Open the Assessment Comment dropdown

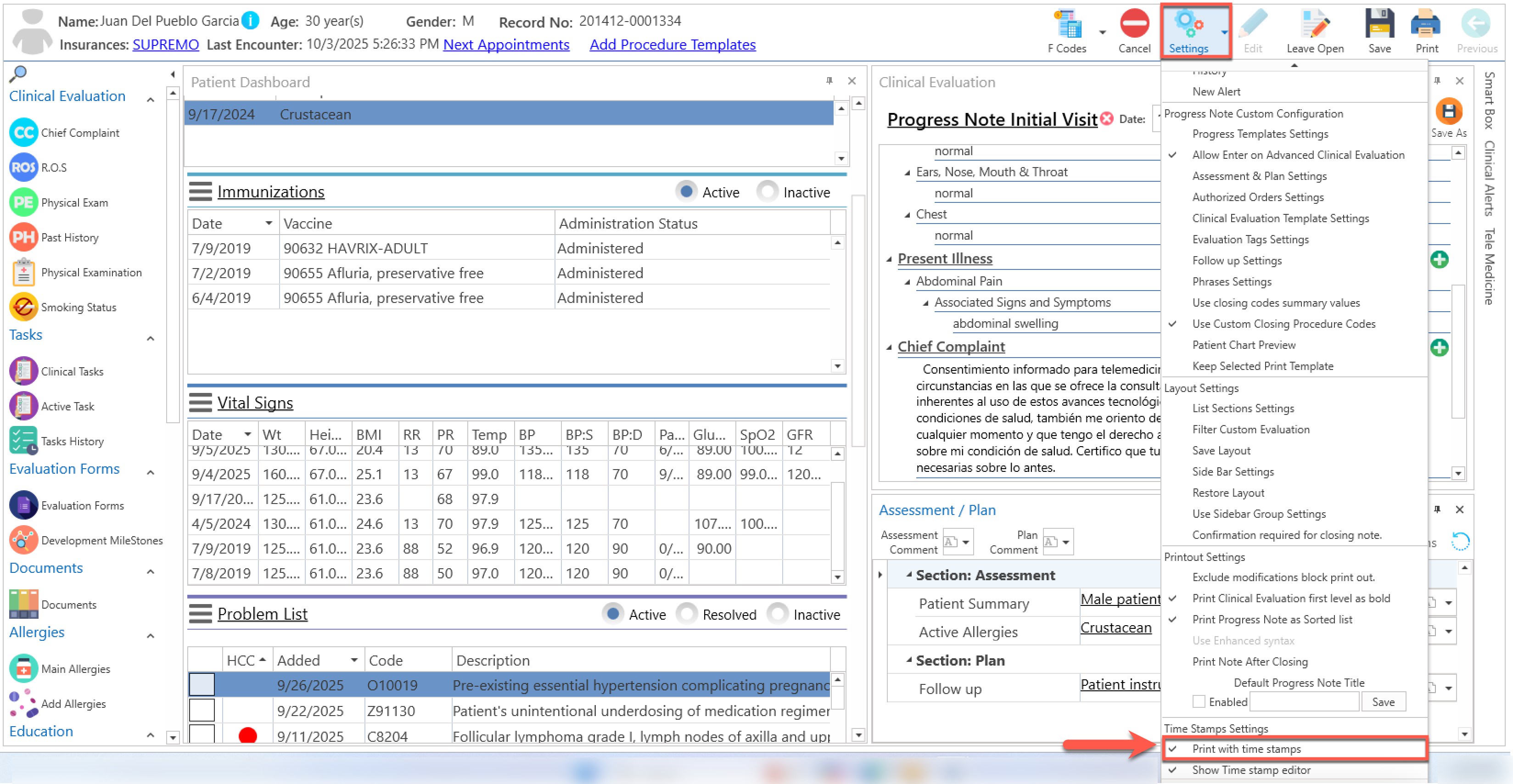click(x=965, y=542)
